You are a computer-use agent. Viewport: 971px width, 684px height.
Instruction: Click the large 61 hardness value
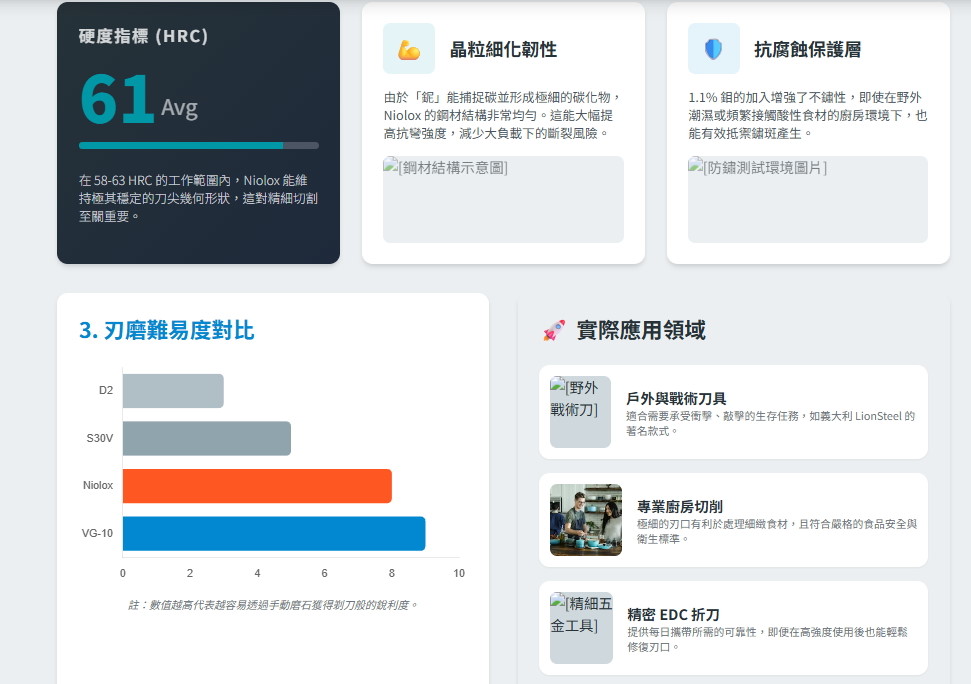pyautogui.click(x=117, y=101)
